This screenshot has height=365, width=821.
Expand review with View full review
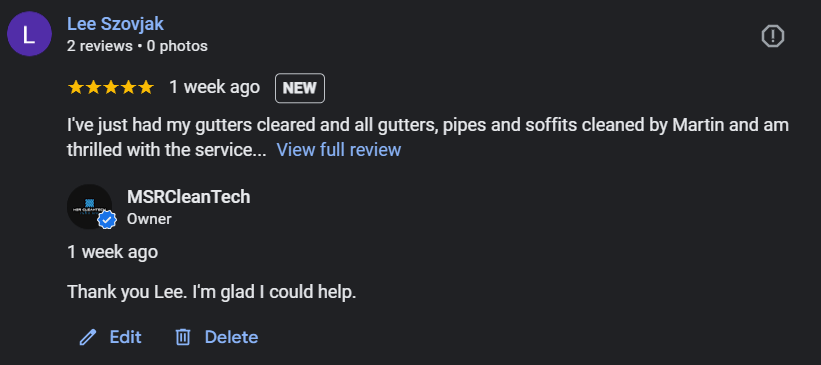click(339, 150)
